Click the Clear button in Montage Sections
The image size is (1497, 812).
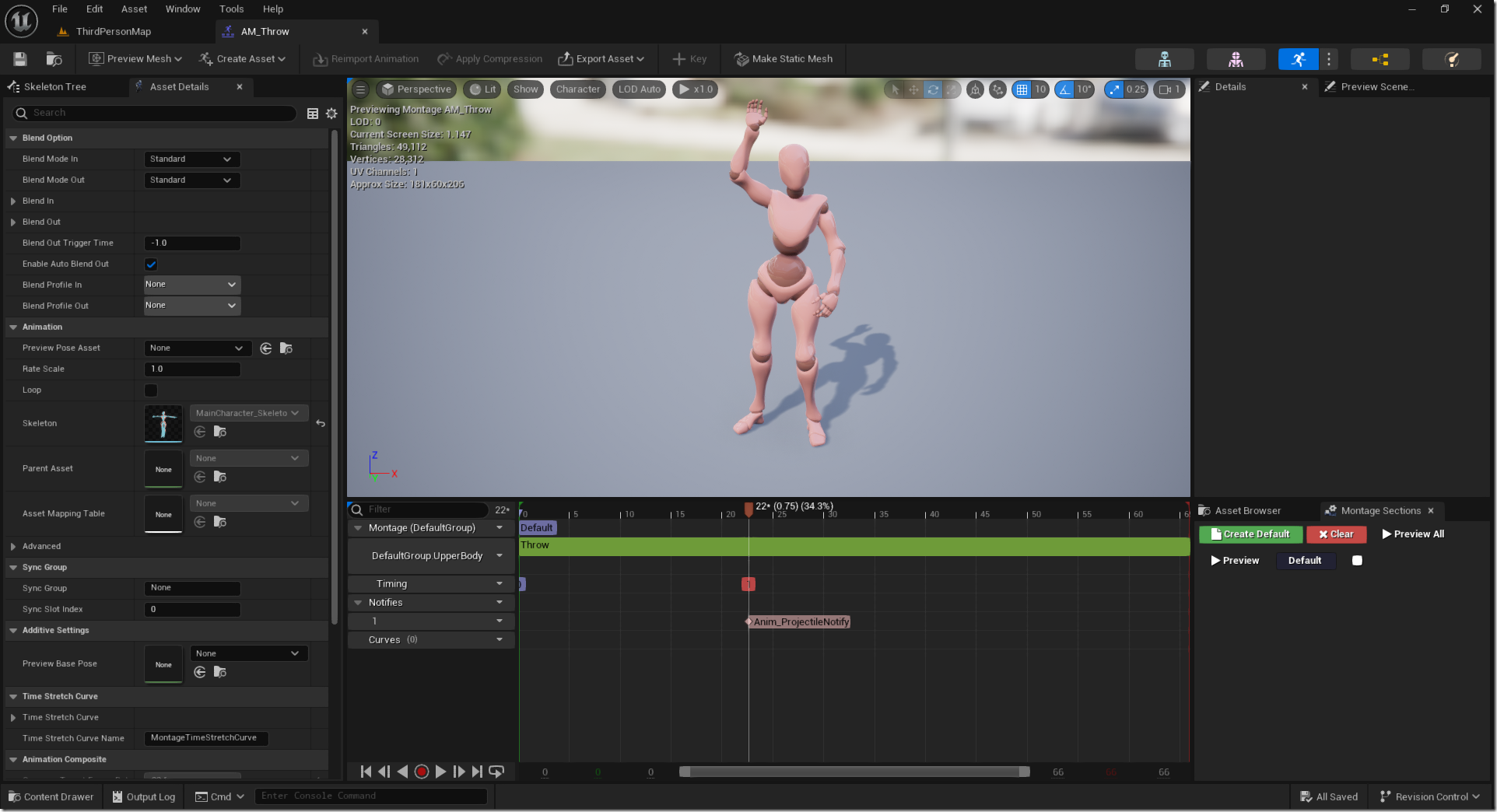point(1336,534)
